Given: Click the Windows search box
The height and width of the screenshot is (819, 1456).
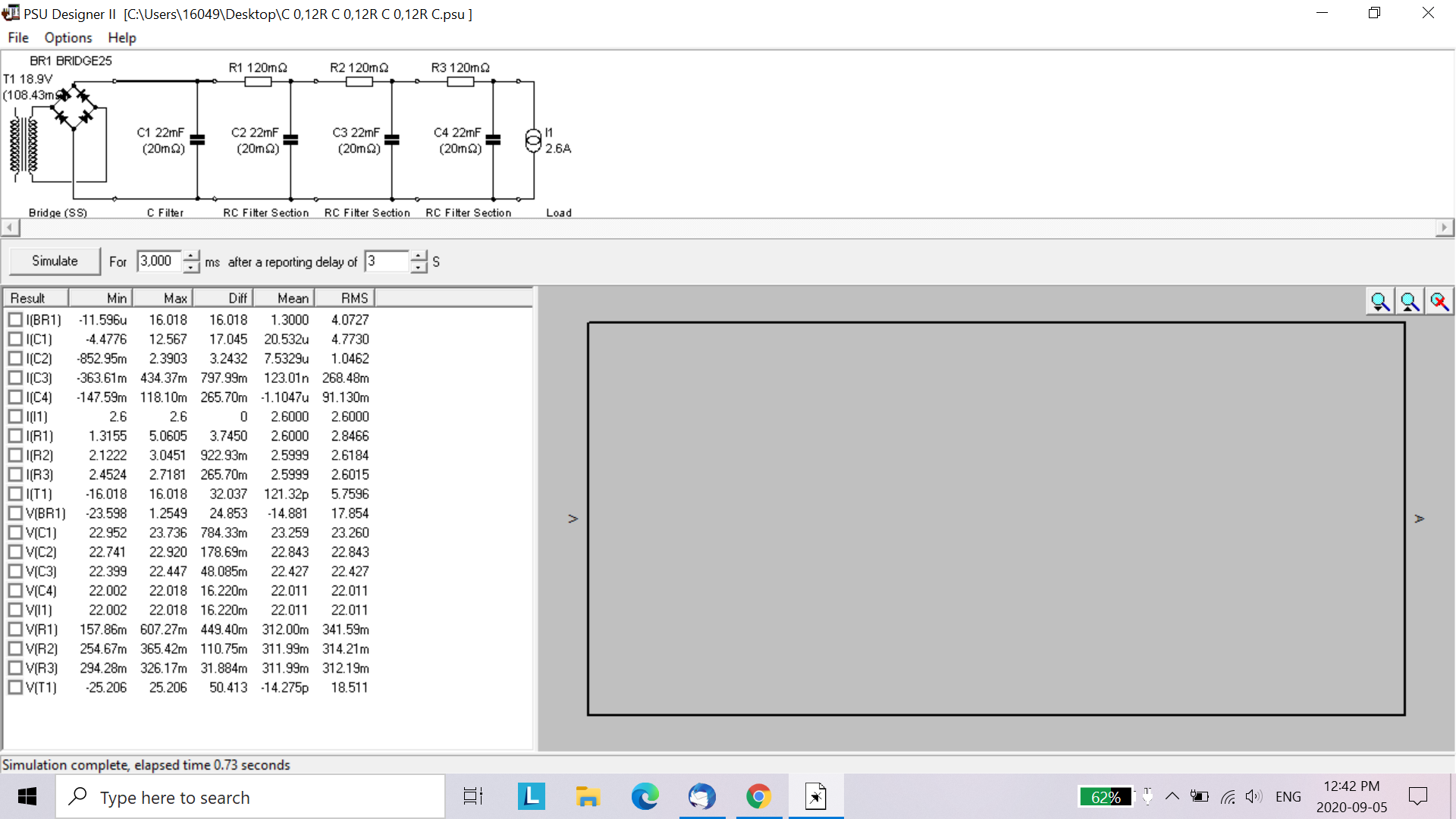Looking at the screenshot, I should tap(250, 796).
